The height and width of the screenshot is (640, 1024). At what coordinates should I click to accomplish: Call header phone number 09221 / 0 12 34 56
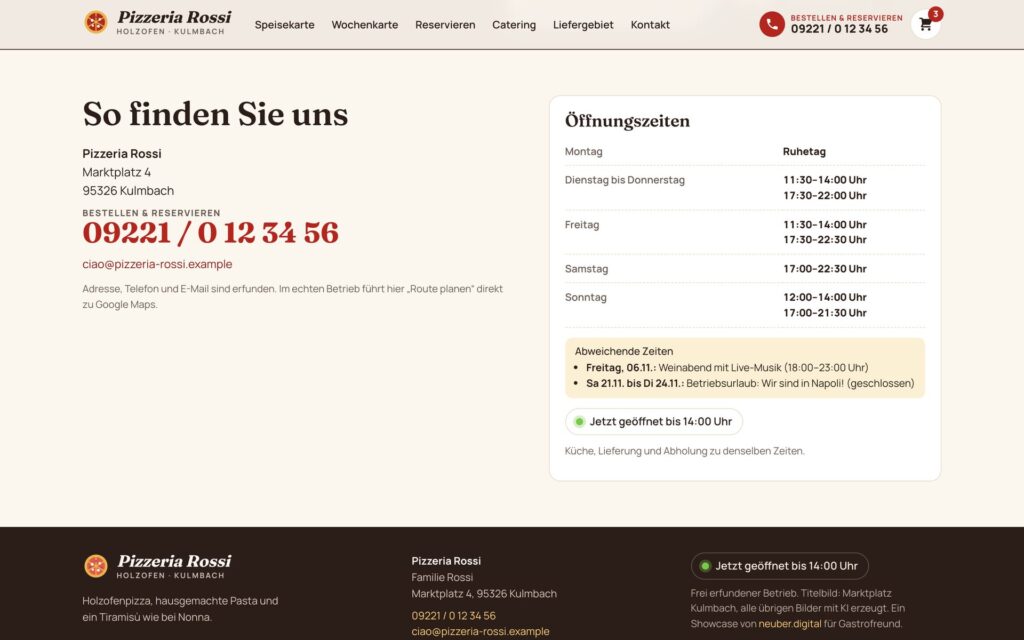click(839, 29)
